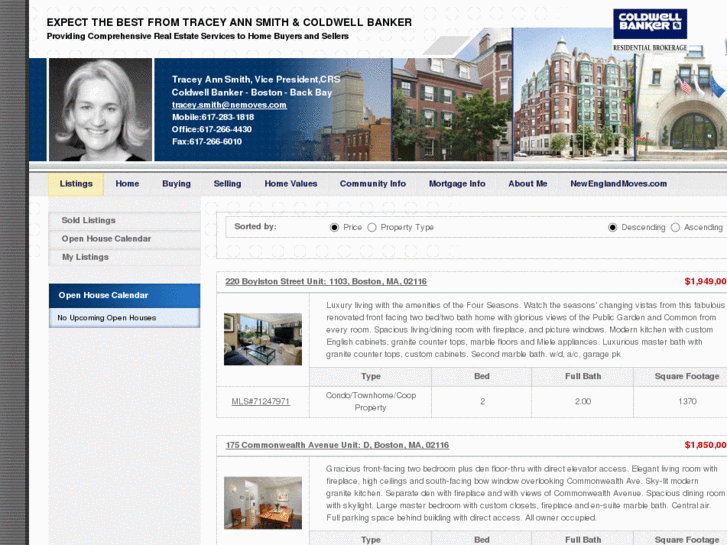Screen dimensions: 727x545
Task: Click the Type column header of the first listing
Action: tap(371, 377)
